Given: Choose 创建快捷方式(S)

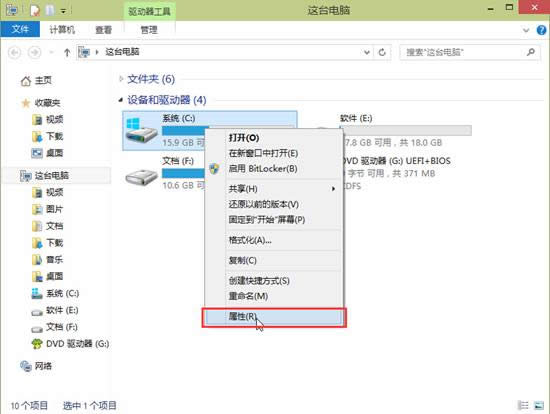Looking at the screenshot, I should tap(259, 281).
